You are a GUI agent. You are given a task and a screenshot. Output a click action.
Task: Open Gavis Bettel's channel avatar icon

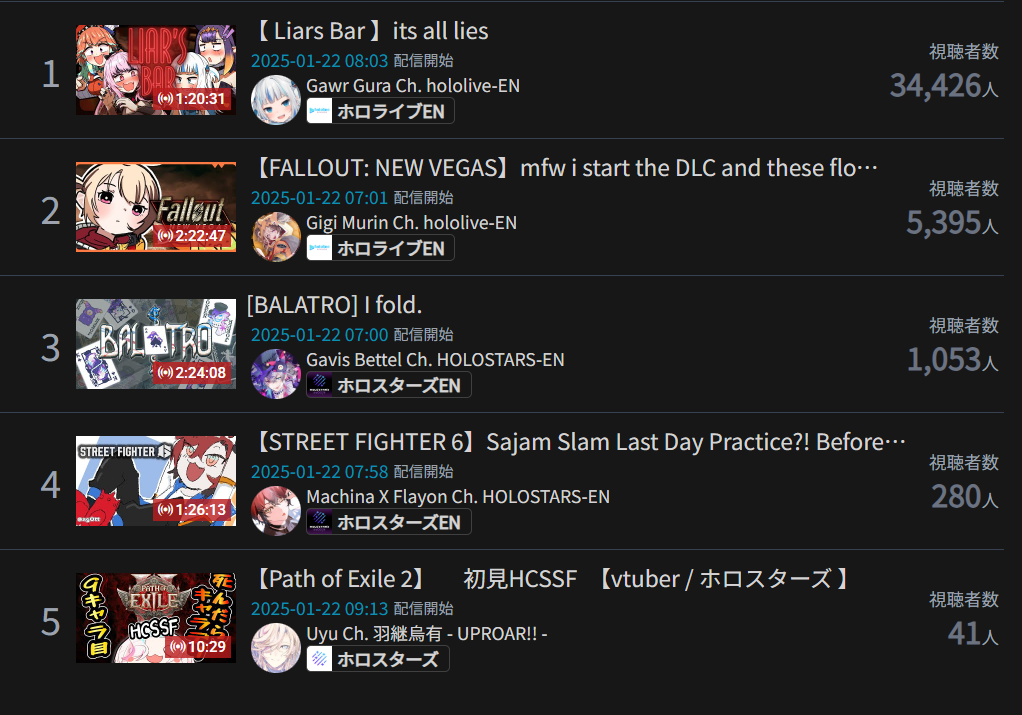(276, 373)
